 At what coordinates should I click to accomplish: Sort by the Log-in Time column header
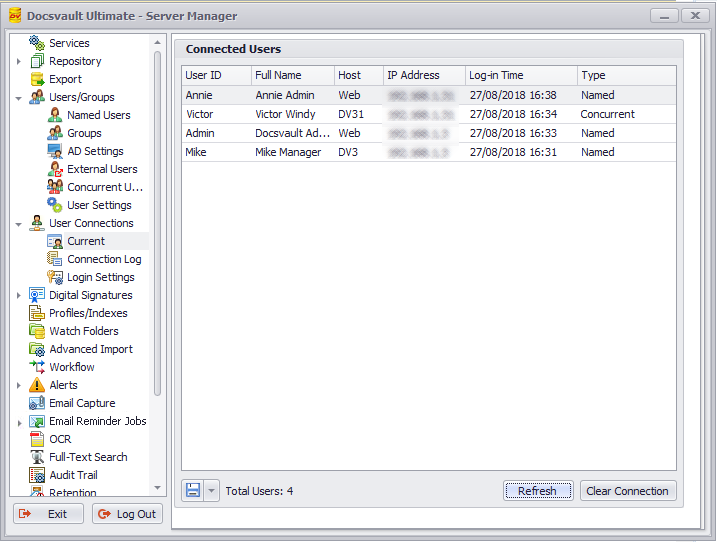click(x=521, y=75)
